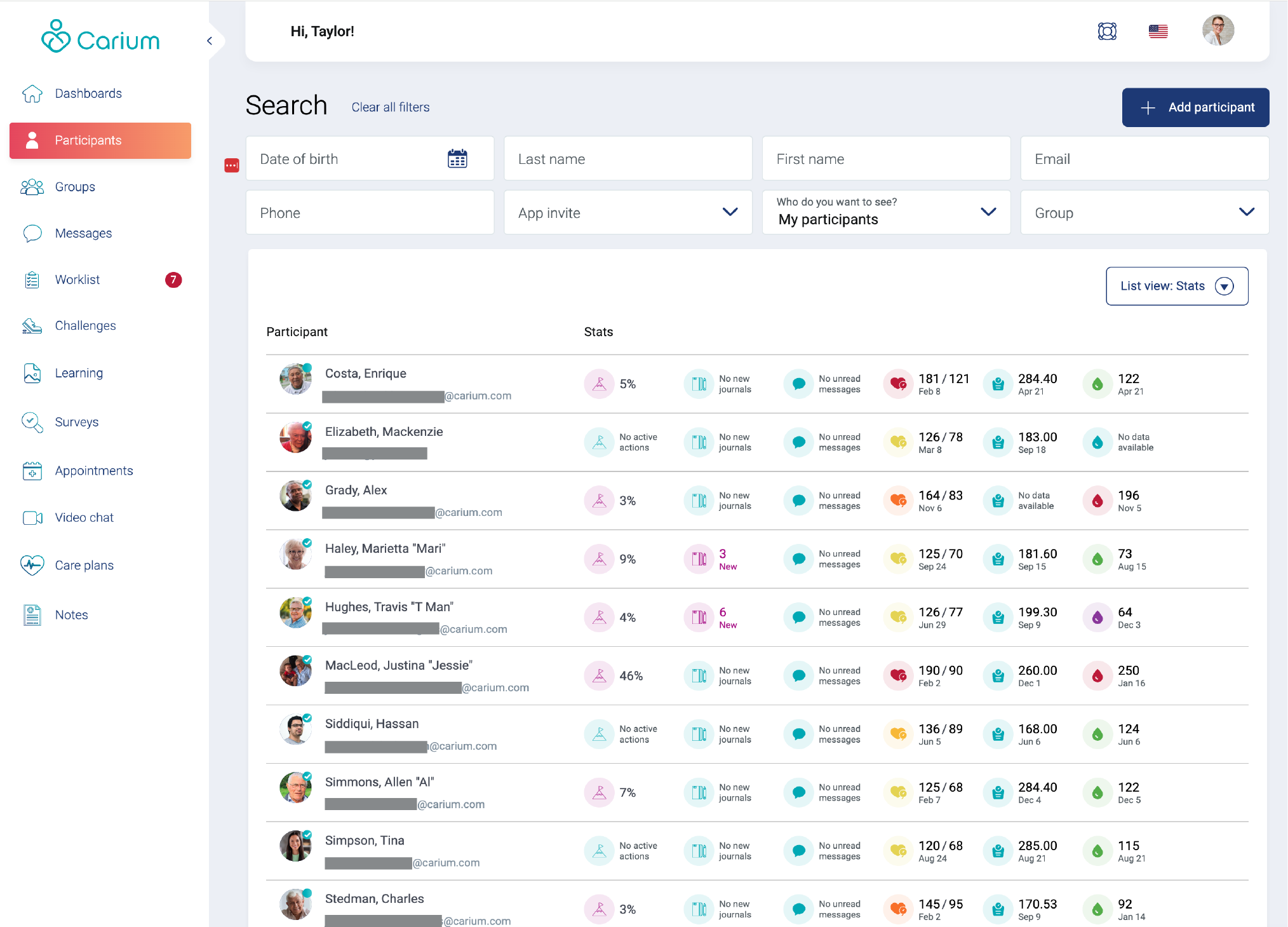Screen dimensions: 1288x927
Task: Open participant Grady, Alex
Action: (x=356, y=491)
